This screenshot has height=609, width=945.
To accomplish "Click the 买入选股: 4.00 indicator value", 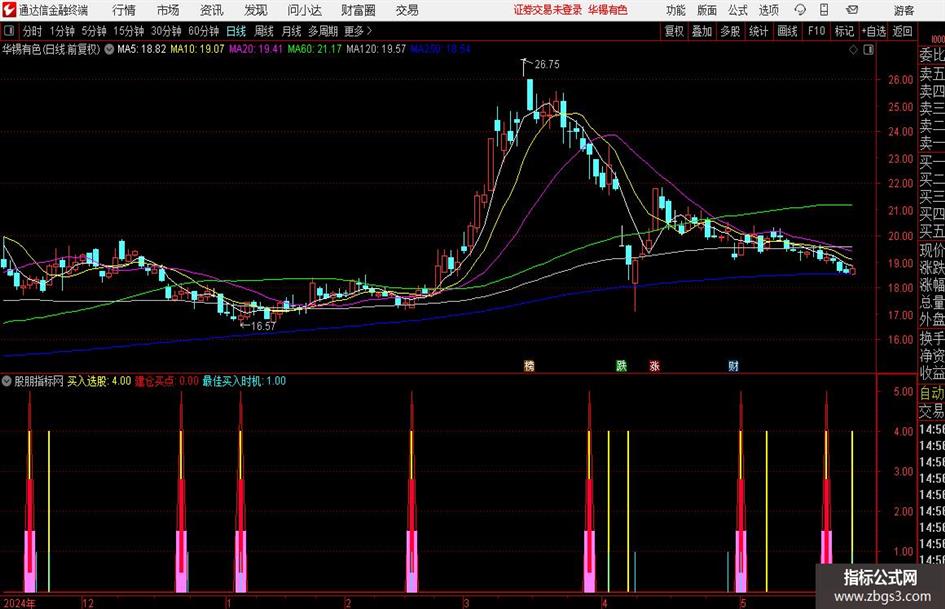I will click(x=99, y=381).
